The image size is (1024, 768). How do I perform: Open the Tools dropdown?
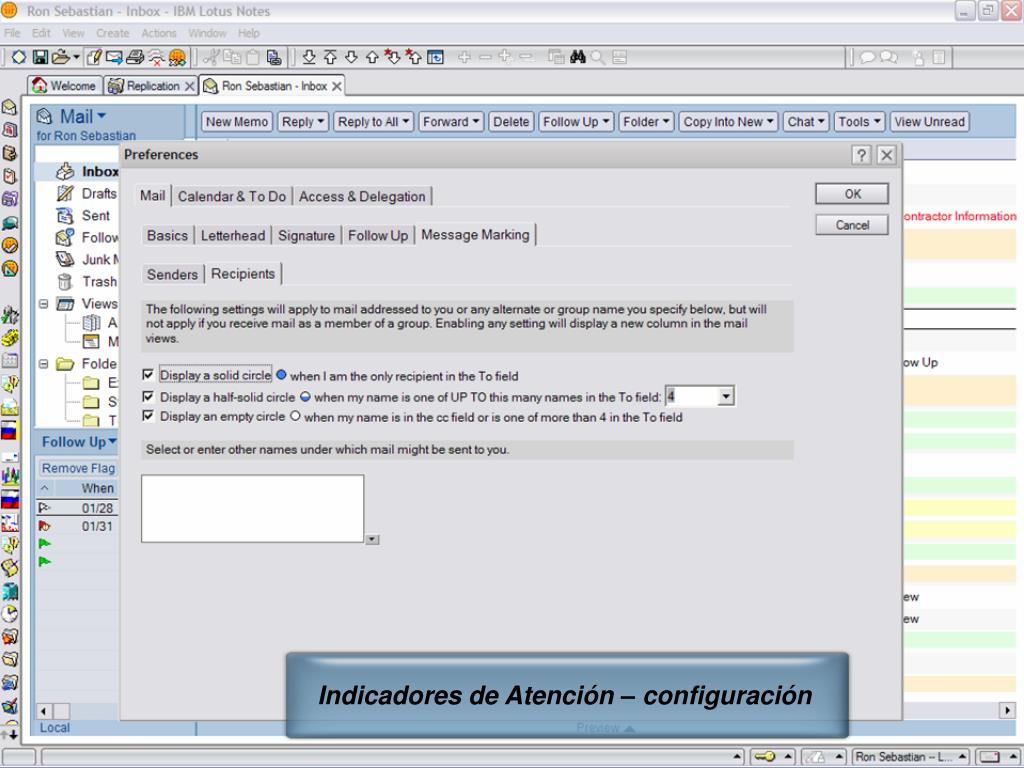(859, 121)
